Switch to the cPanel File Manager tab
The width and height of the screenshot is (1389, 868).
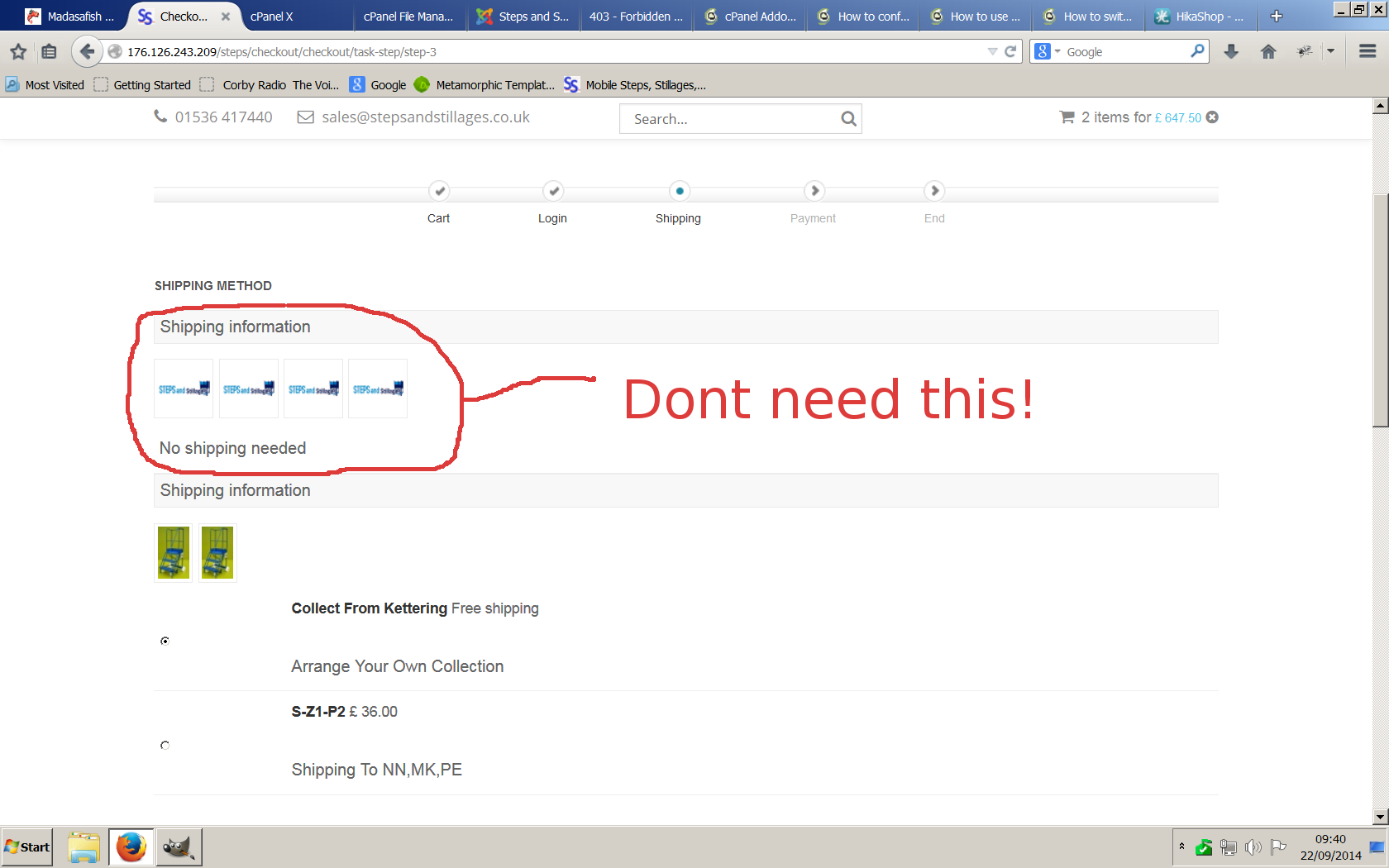pos(408,17)
